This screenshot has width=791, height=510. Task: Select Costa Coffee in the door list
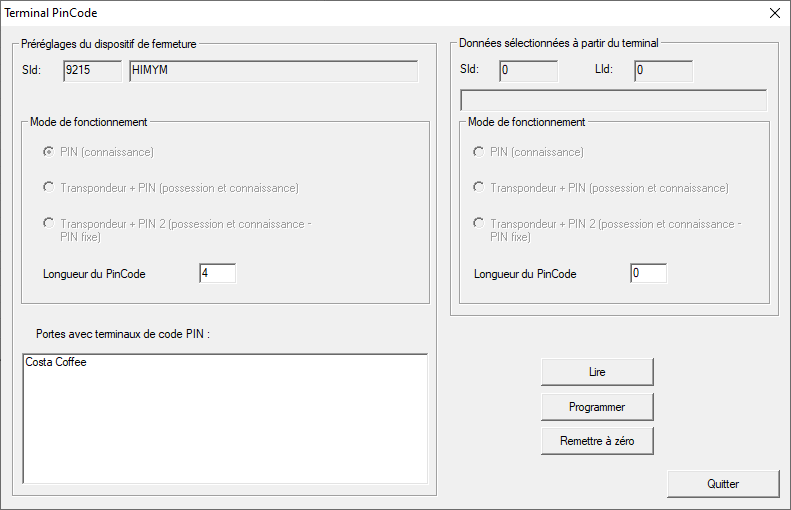coord(56,363)
